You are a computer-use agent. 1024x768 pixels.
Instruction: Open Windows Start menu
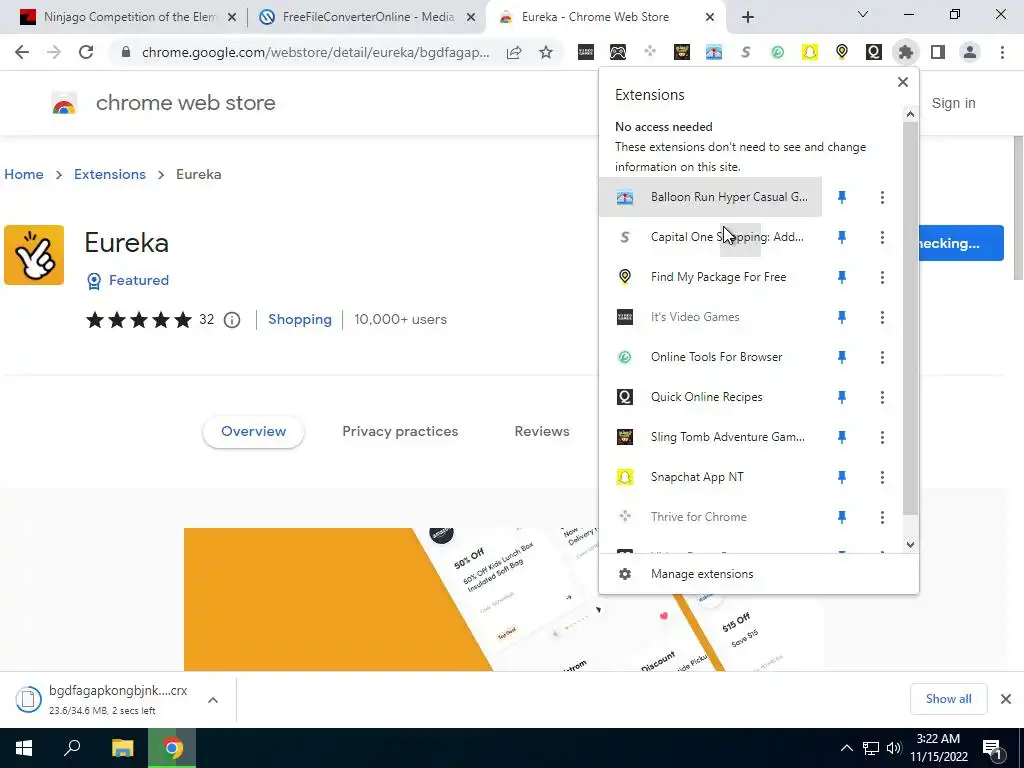point(24,748)
